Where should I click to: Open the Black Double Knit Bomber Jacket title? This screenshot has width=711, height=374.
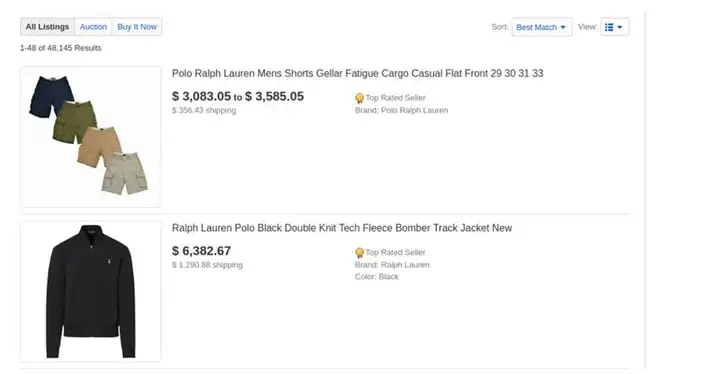coord(342,228)
